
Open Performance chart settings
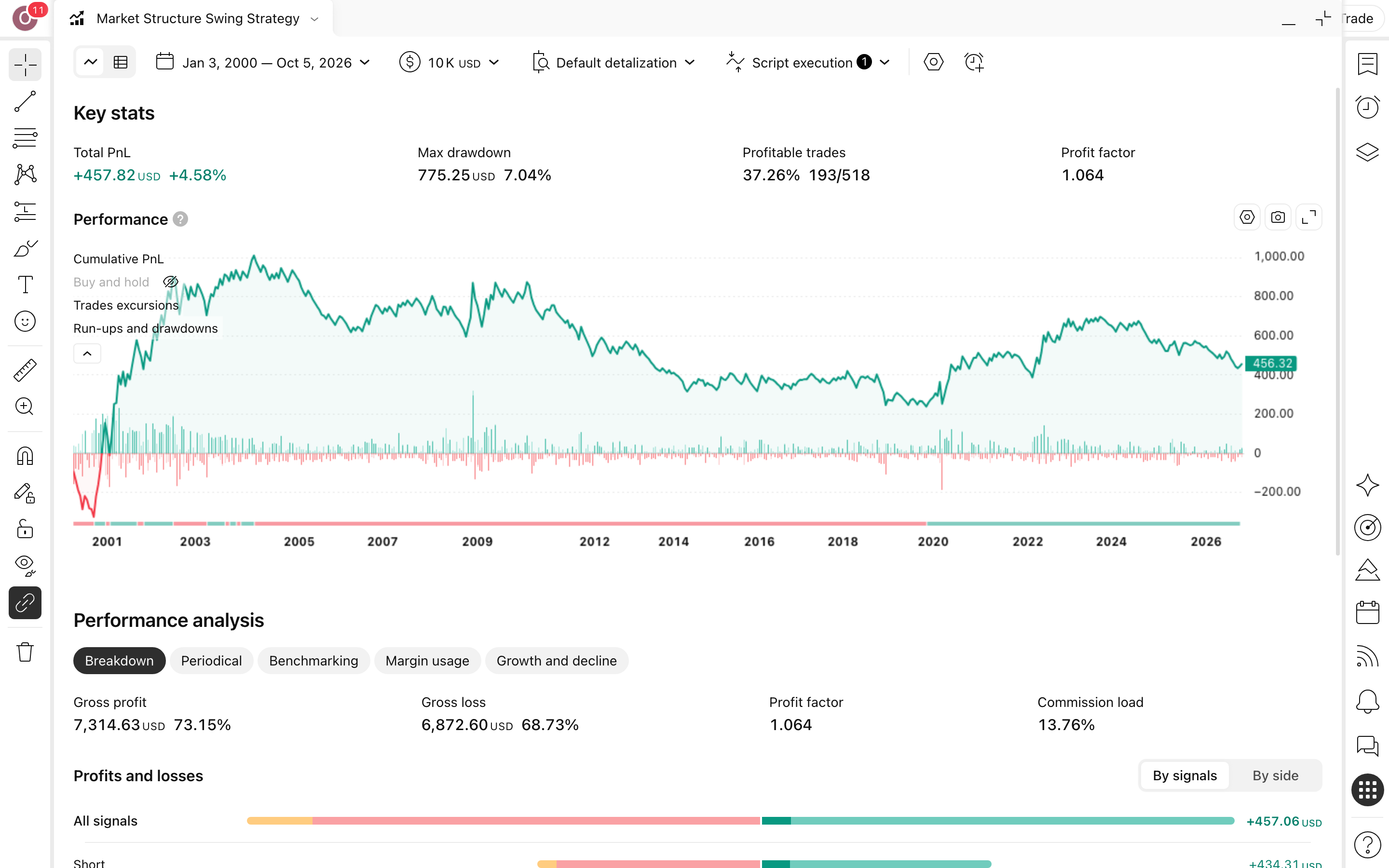coord(1247,217)
